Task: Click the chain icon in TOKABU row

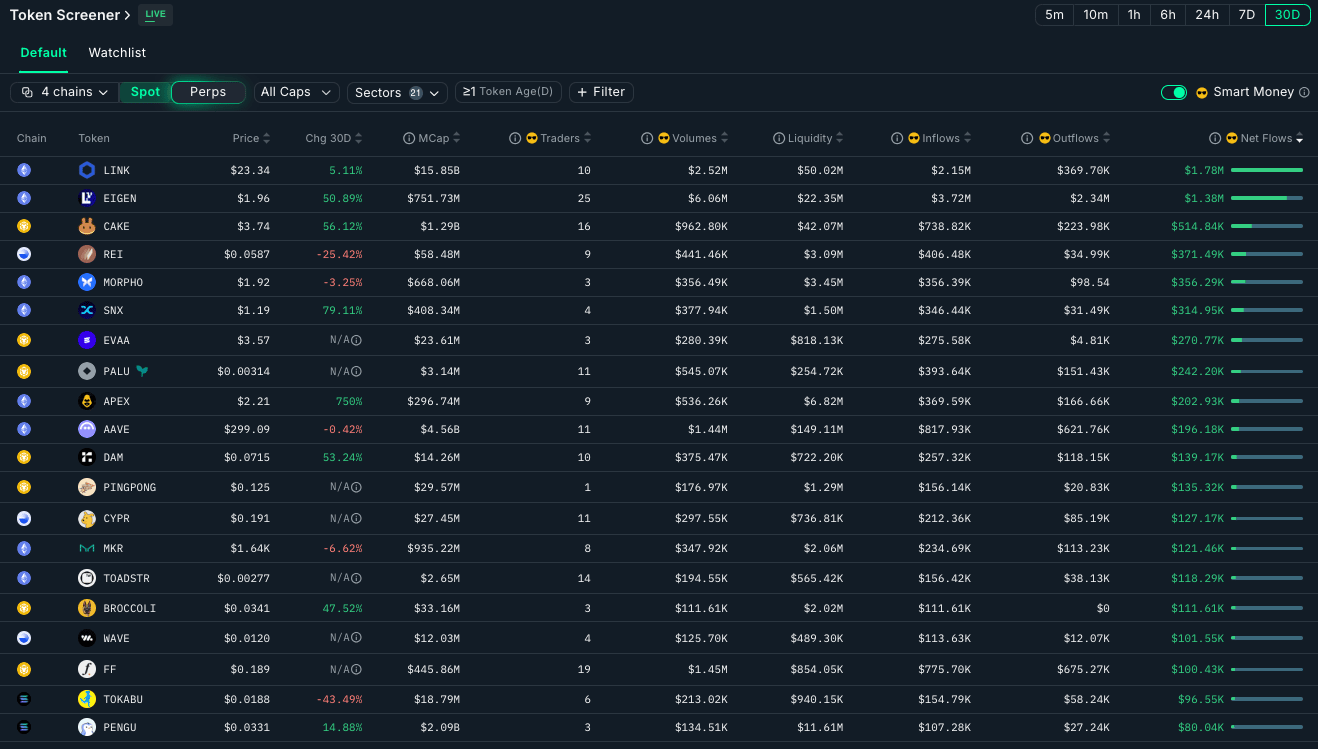Action: [x=24, y=698]
